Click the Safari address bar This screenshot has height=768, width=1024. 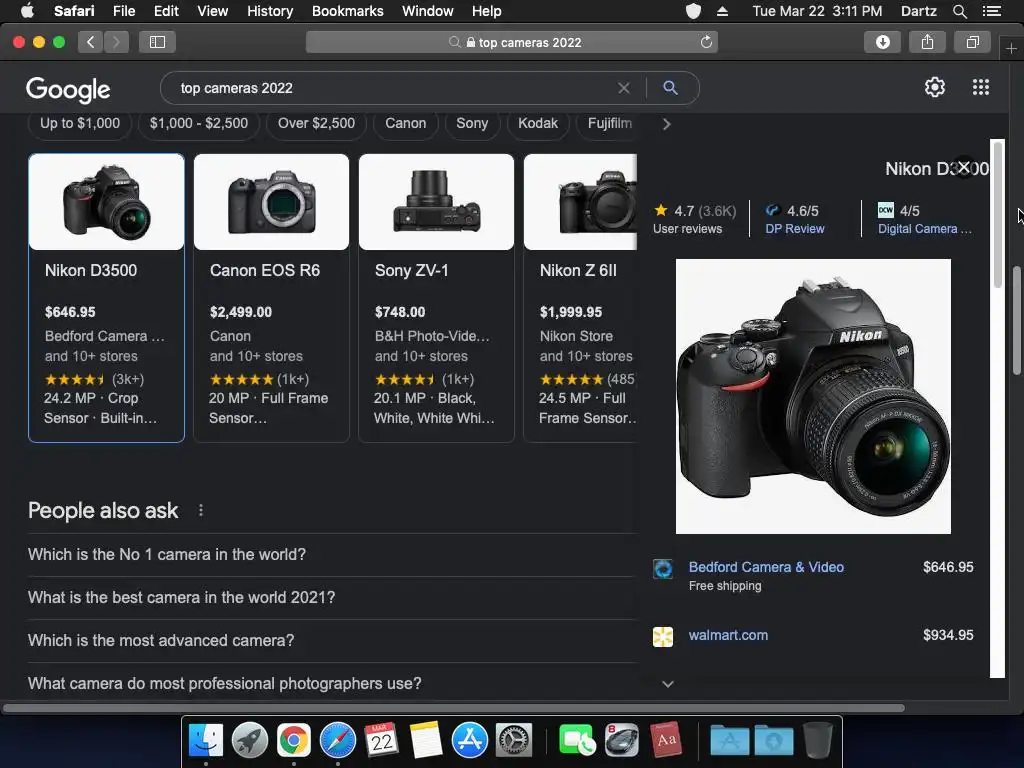click(x=512, y=42)
